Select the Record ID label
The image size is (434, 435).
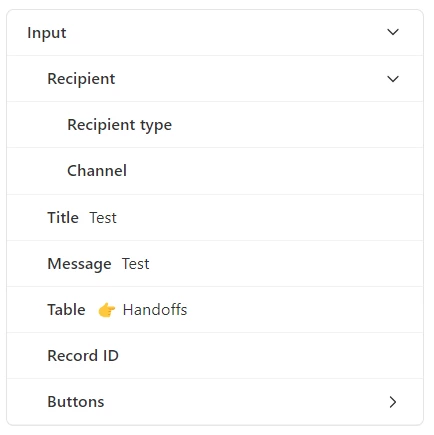pyautogui.click(x=83, y=356)
